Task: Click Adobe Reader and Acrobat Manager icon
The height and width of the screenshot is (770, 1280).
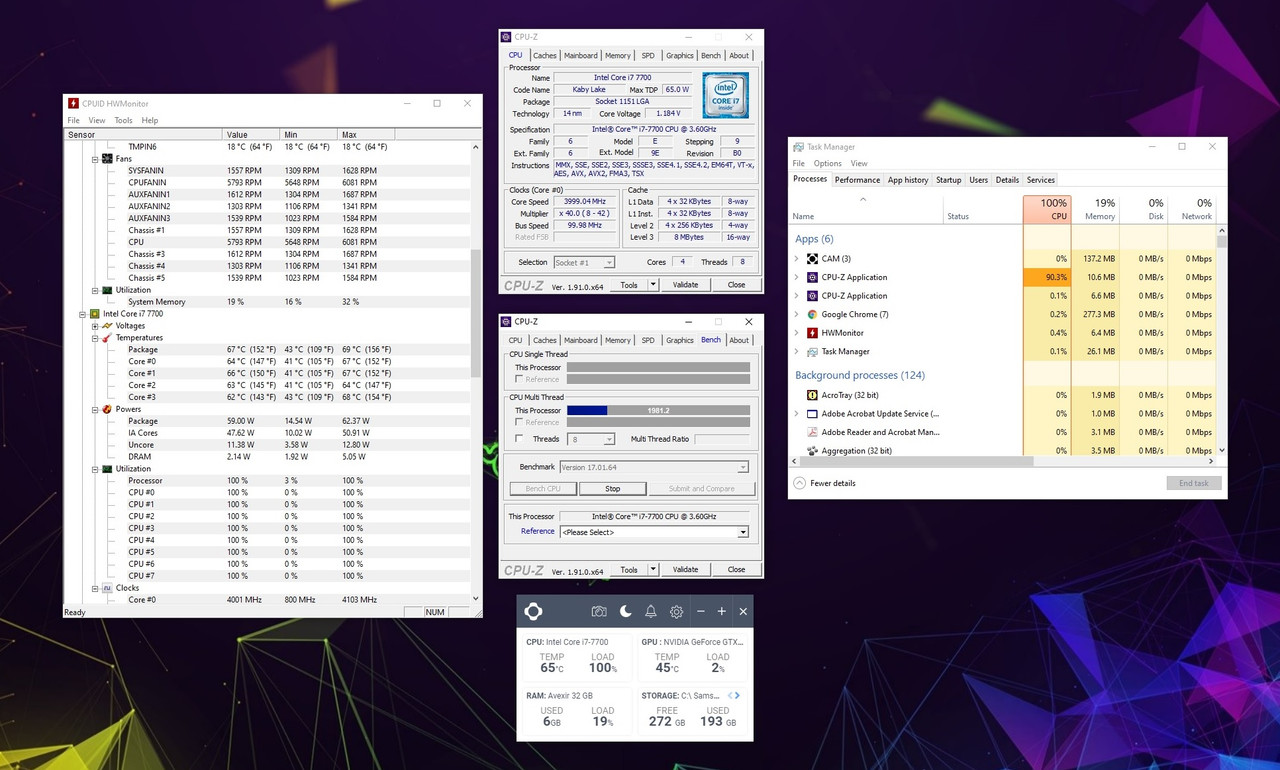Action: 813,432
